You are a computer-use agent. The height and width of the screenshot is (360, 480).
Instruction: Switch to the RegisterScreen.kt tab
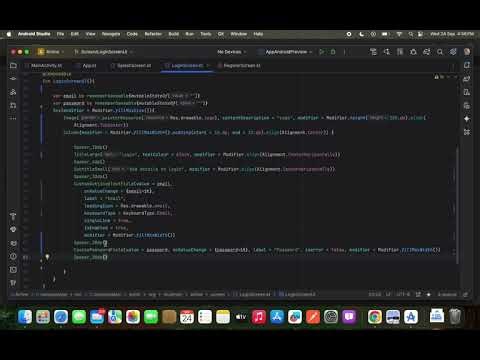point(239,66)
